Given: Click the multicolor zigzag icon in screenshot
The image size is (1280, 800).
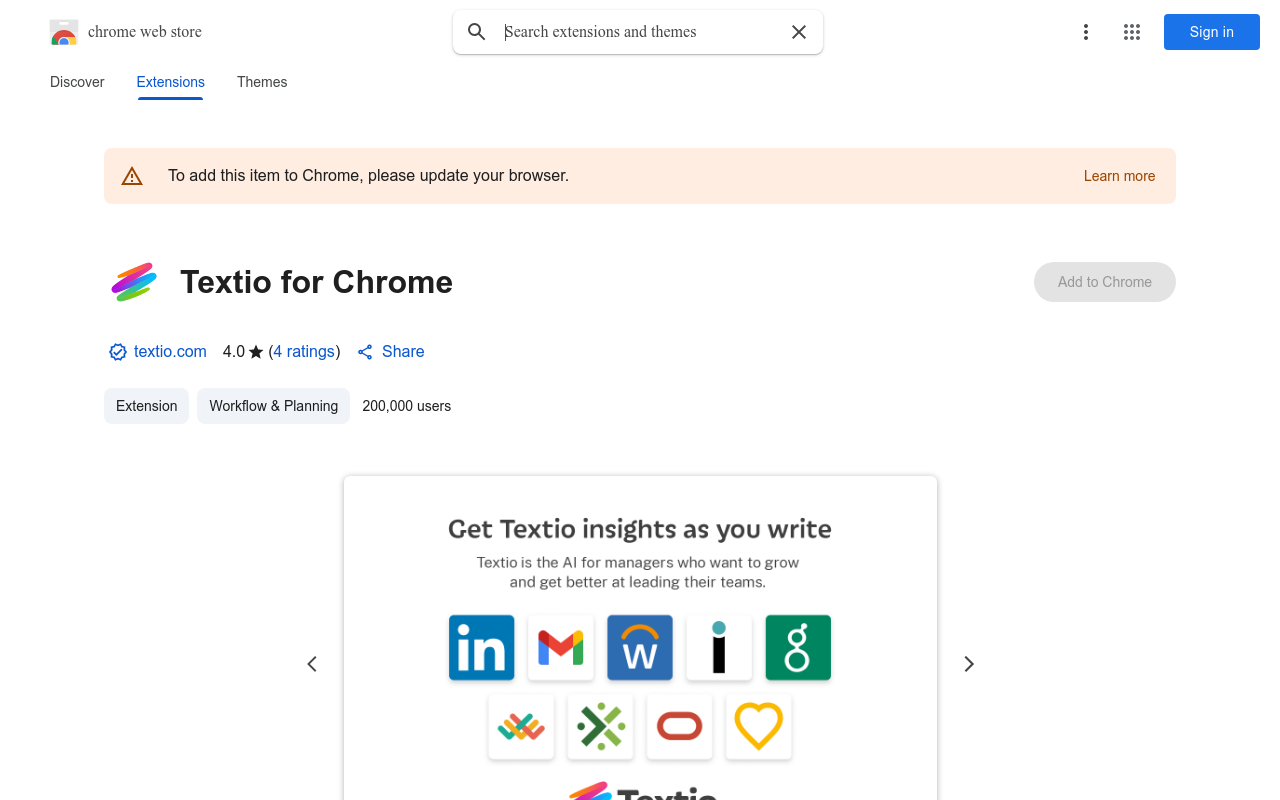Looking at the screenshot, I should pyautogui.click(x=521, y=727).
